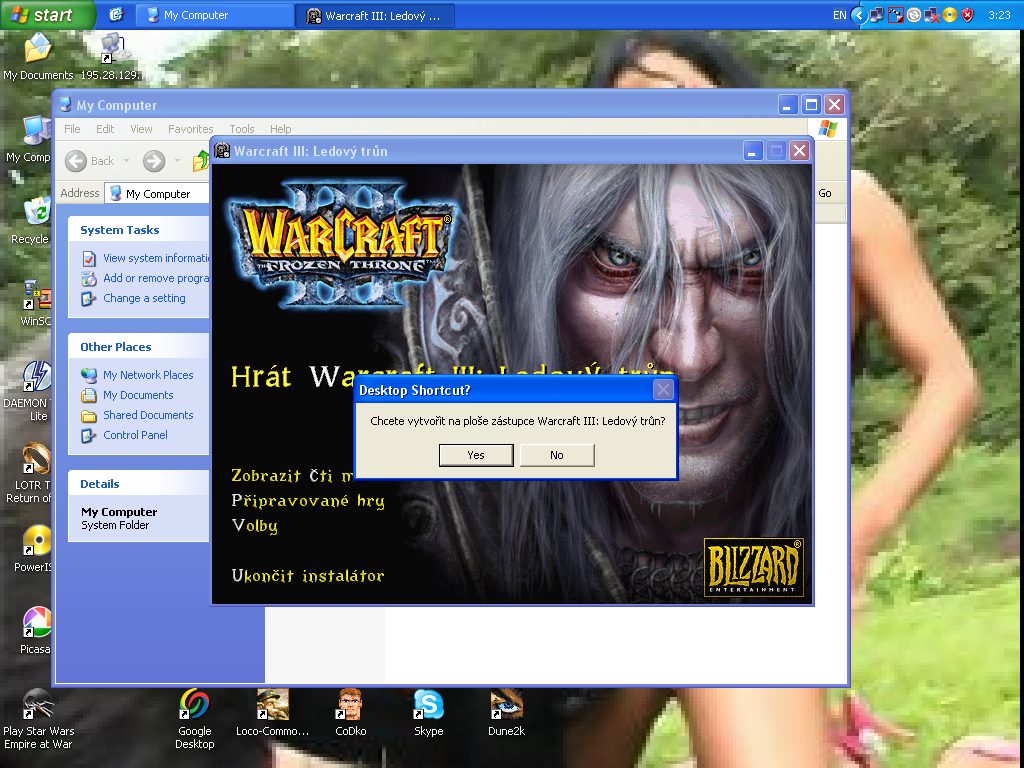1024x768 pixels.
Task: Click Add or remove programs icon
Action: pyautogui.click(x=89, y=279)
